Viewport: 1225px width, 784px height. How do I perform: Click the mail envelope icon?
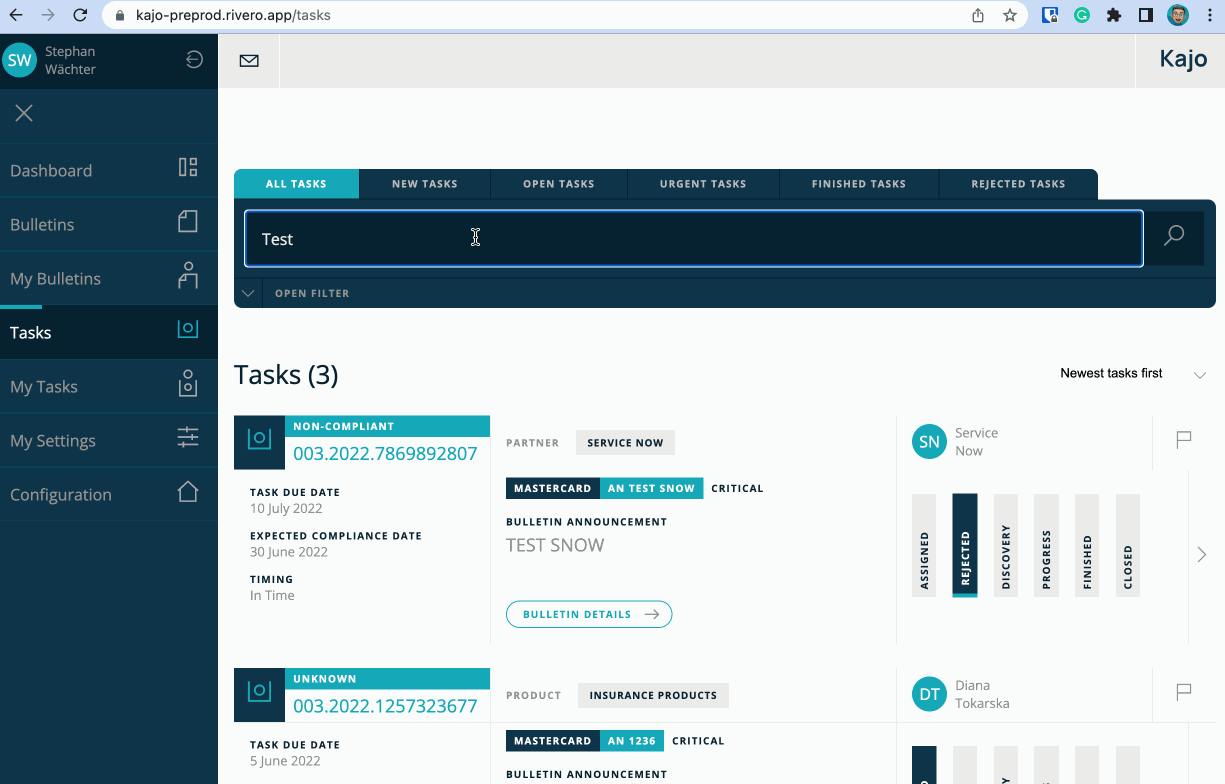(x=249, y=61)
